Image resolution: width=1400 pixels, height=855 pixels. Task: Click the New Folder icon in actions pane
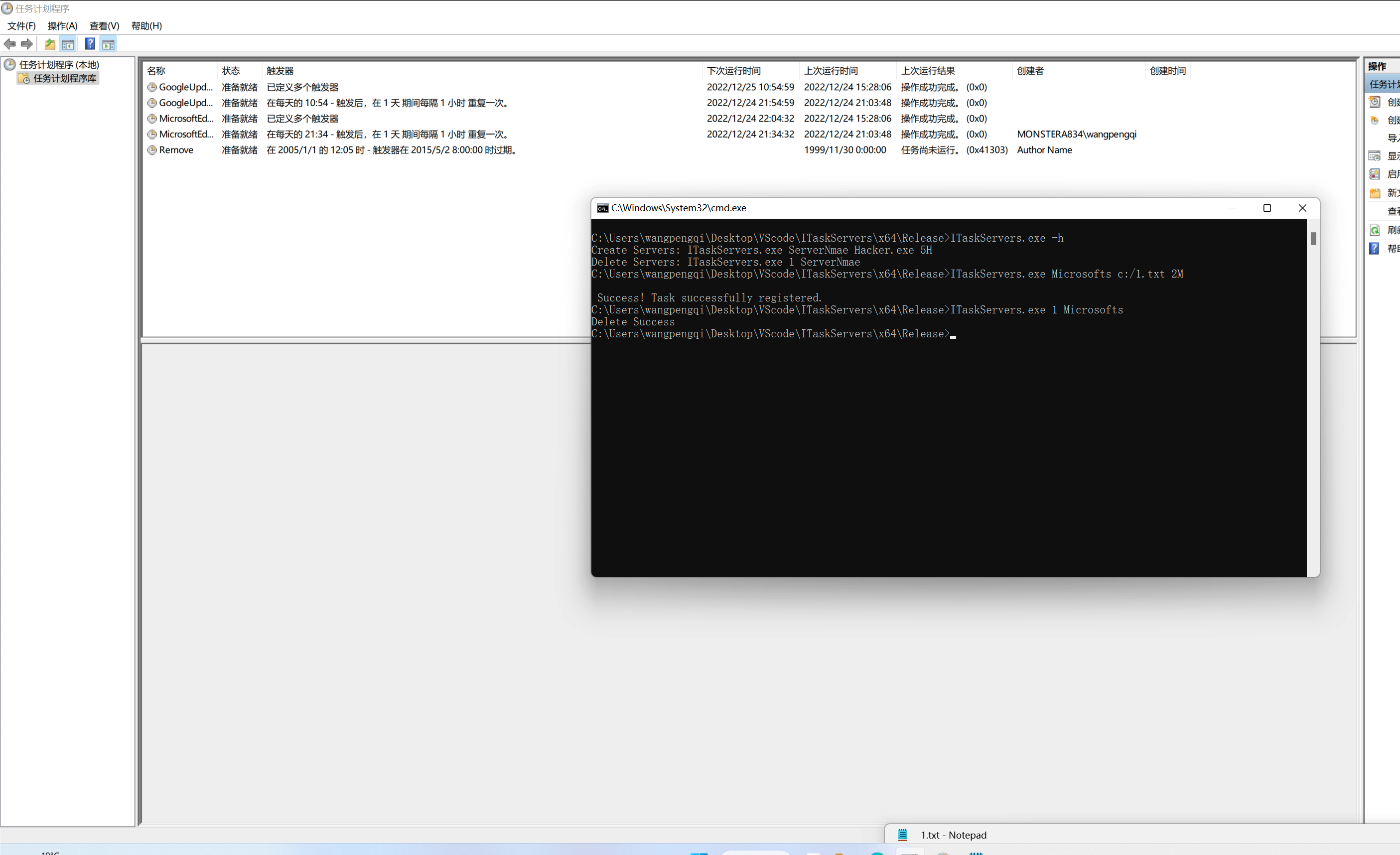tap(1375, 193)
